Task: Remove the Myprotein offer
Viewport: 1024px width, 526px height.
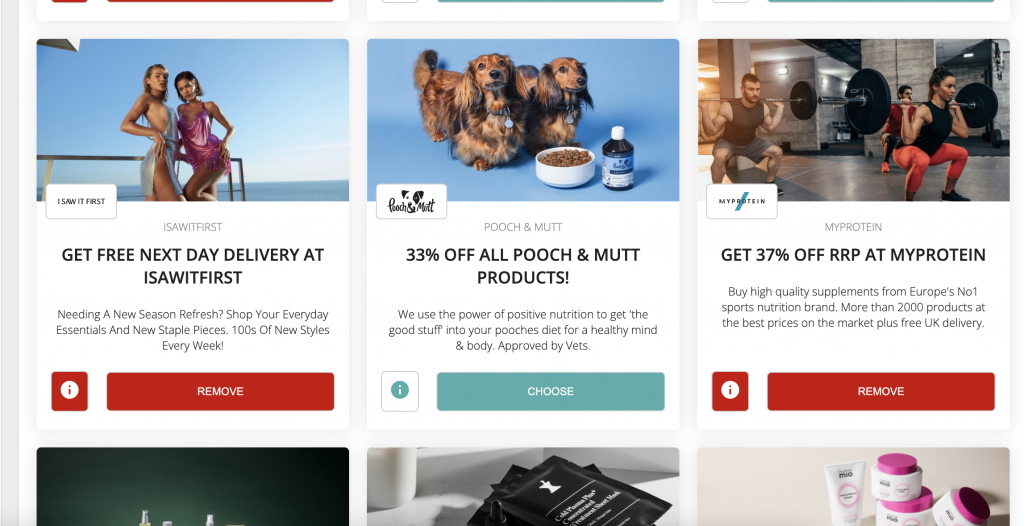Action: point(881,391)
